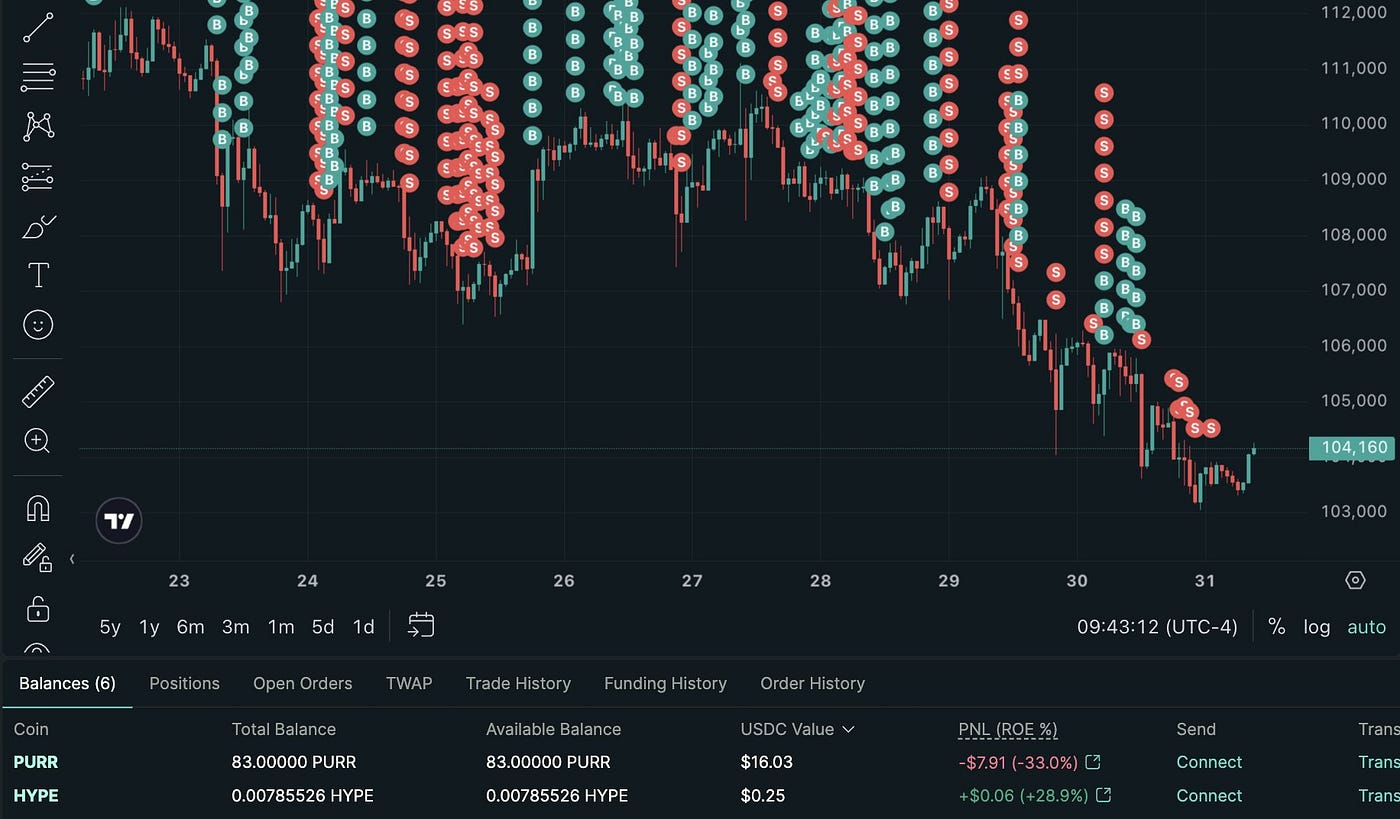Enable logarithmic price scale
The width and height of the screenshot is (1400, 819).
(1316, 627)
